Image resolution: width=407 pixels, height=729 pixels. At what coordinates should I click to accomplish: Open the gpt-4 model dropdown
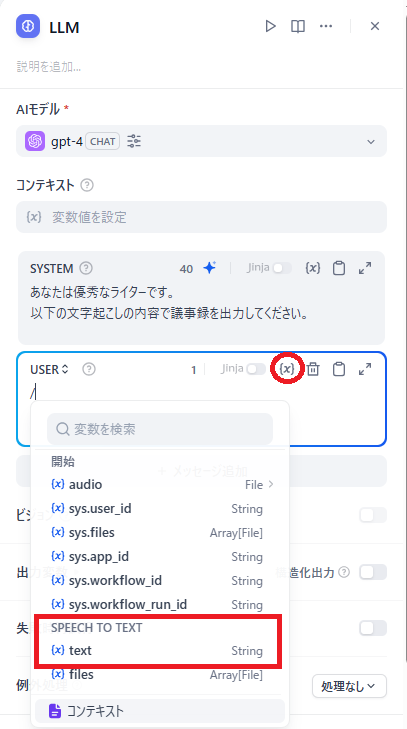[201, 141]
